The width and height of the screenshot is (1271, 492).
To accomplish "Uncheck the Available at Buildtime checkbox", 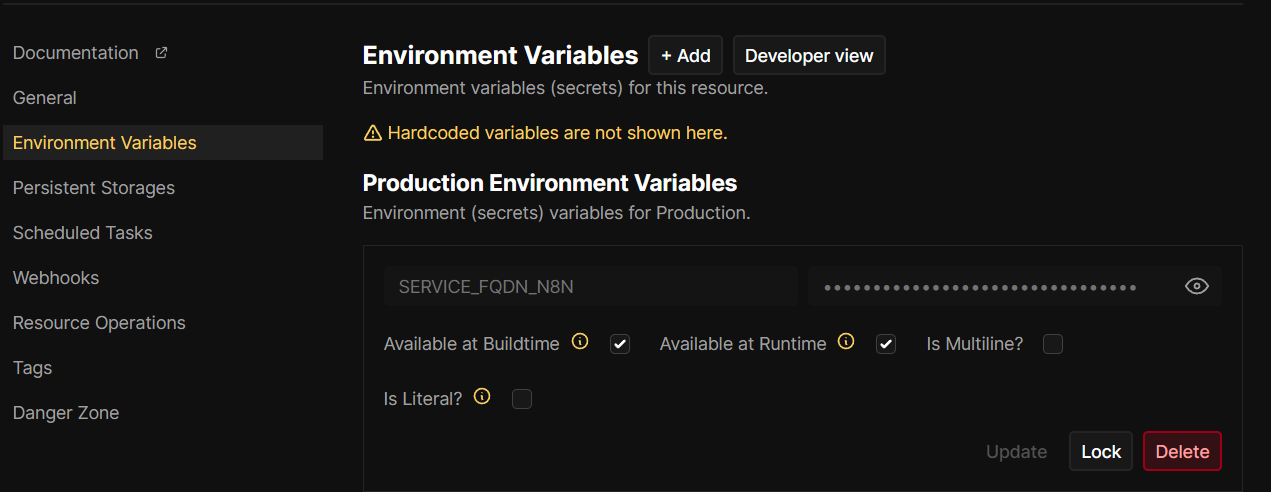I will coord(620,344).
